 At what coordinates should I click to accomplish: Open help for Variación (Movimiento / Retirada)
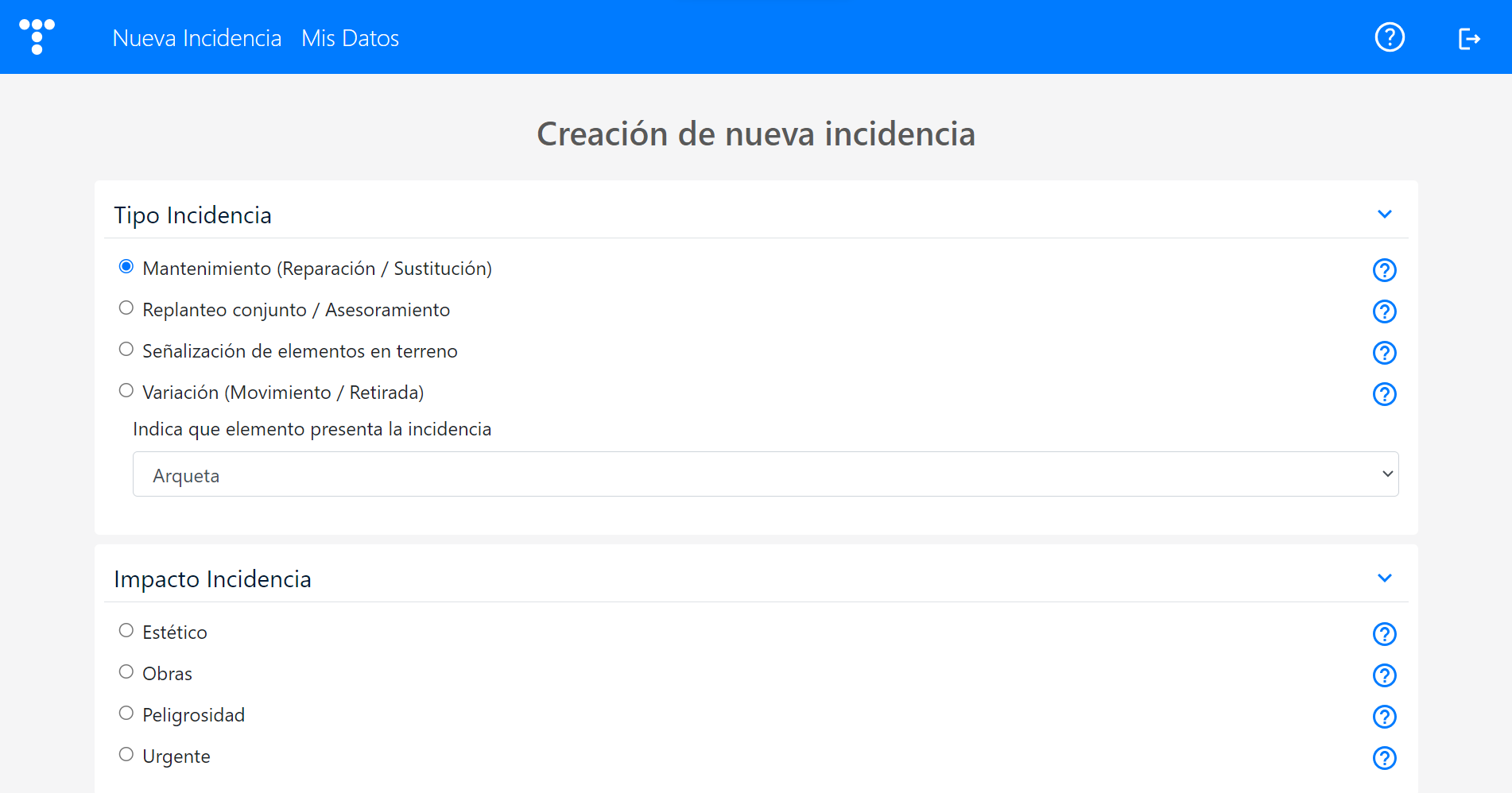(1384, 394)
